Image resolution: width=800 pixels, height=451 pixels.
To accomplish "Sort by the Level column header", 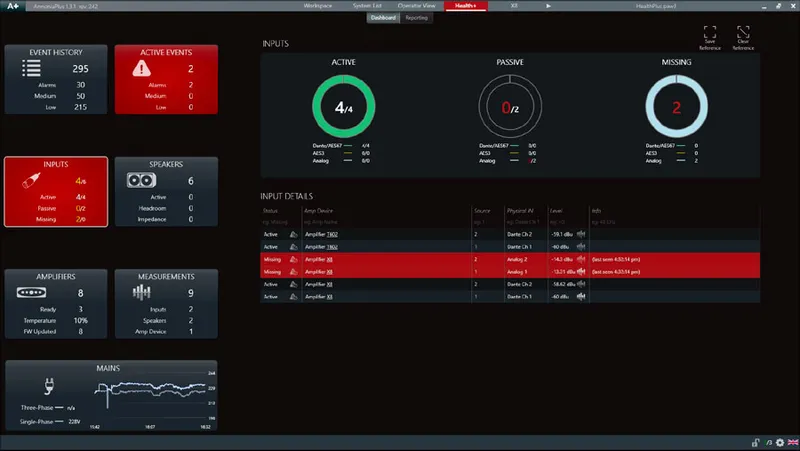I will 556,211.
